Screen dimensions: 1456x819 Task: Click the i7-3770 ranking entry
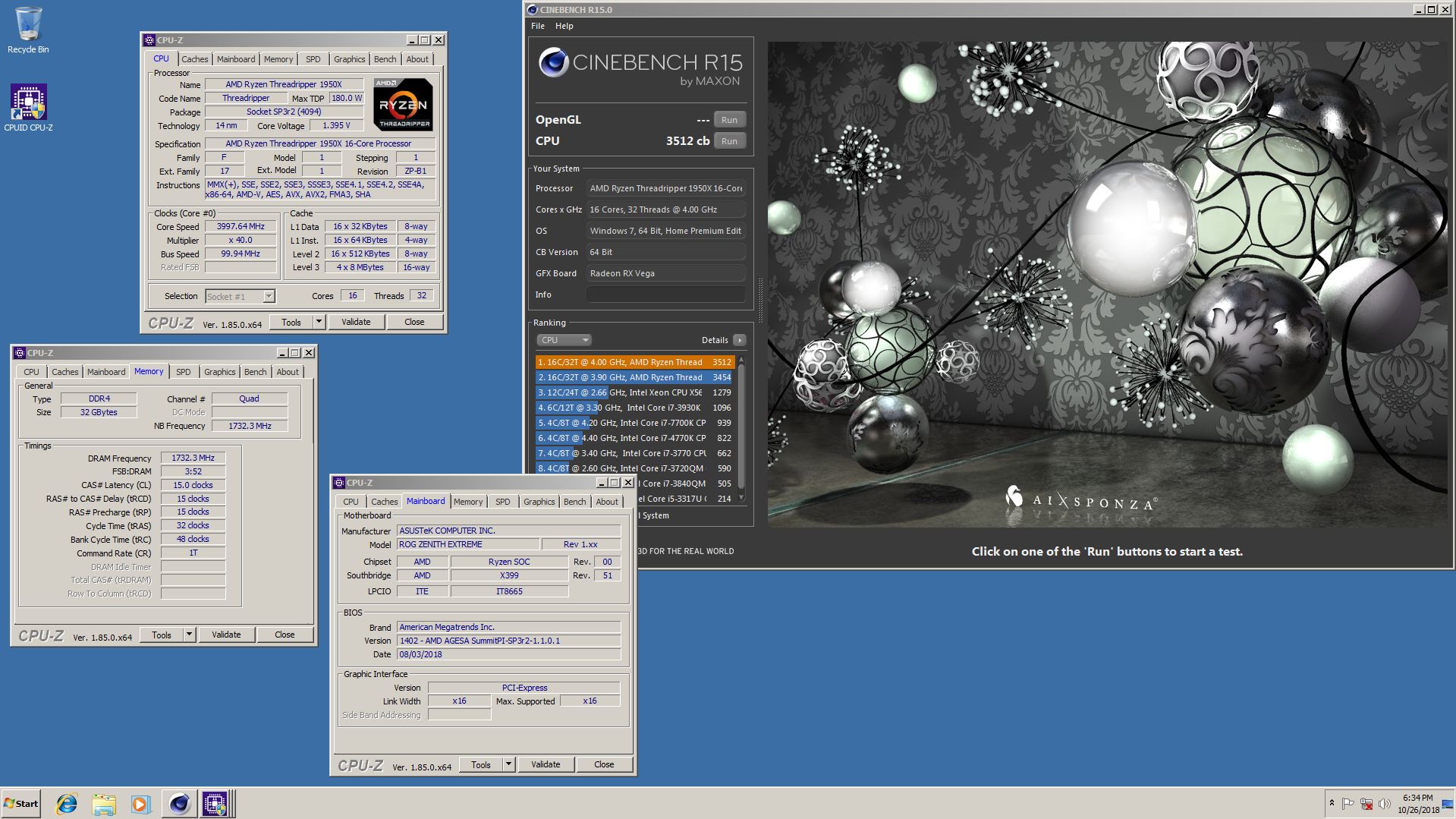pyautogui.click(x=634, y=453)
